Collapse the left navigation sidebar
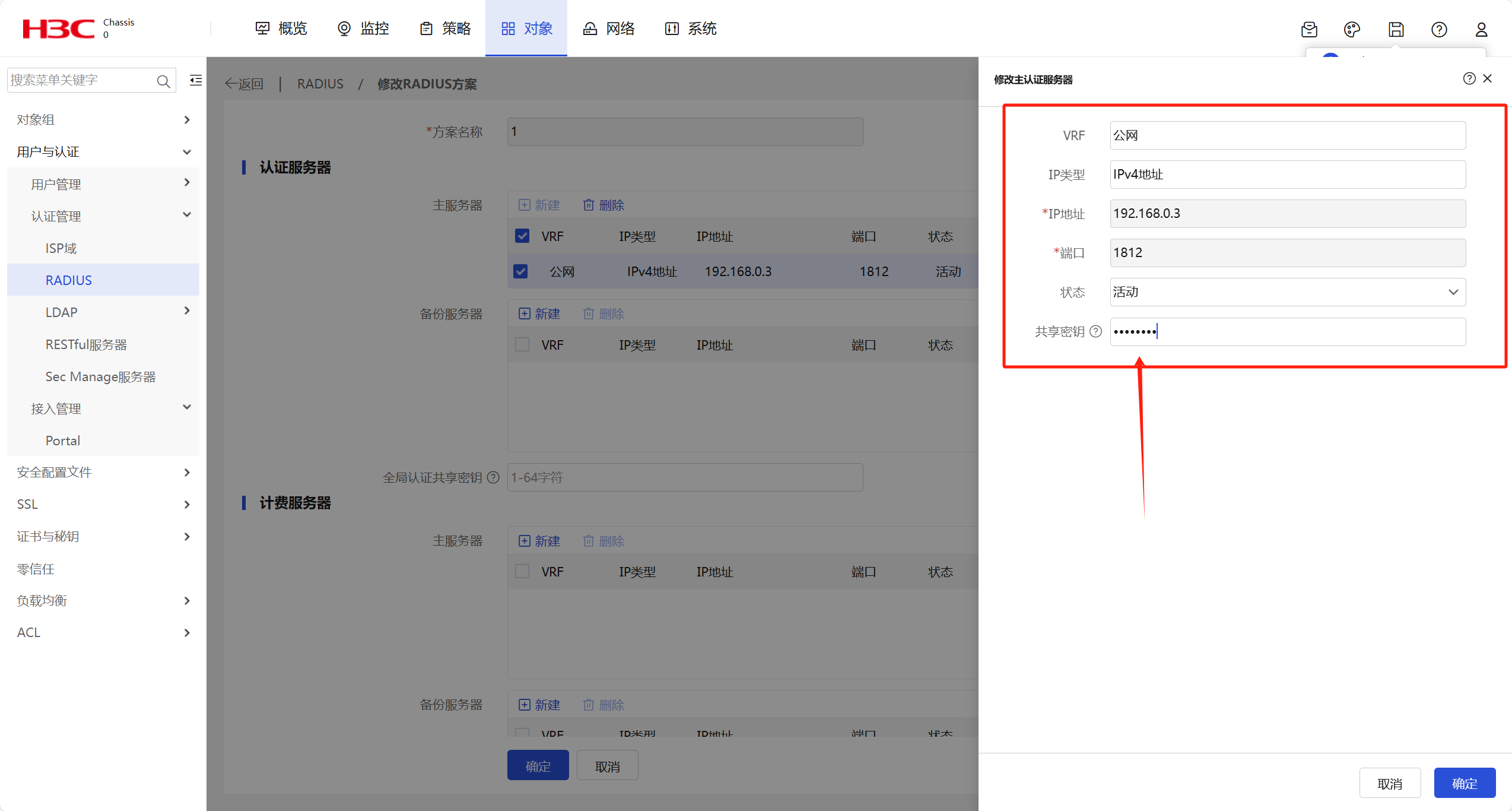Image resolution: width=1512 pixels, height=811 pixels. (x=195, y=80)
